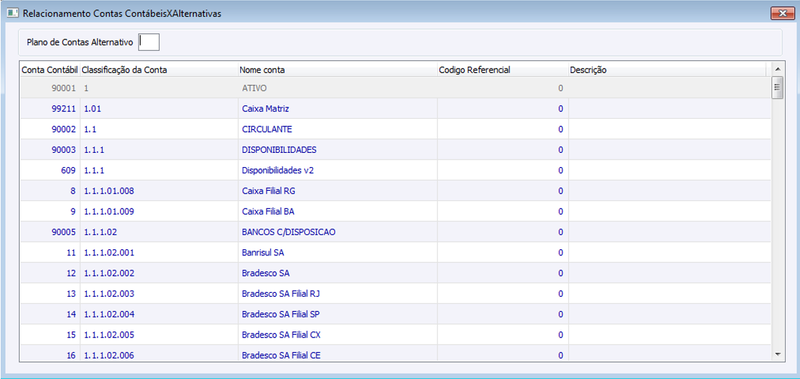Click the Codigo Referencial cell for Banrisul SA

click(503, 252)
